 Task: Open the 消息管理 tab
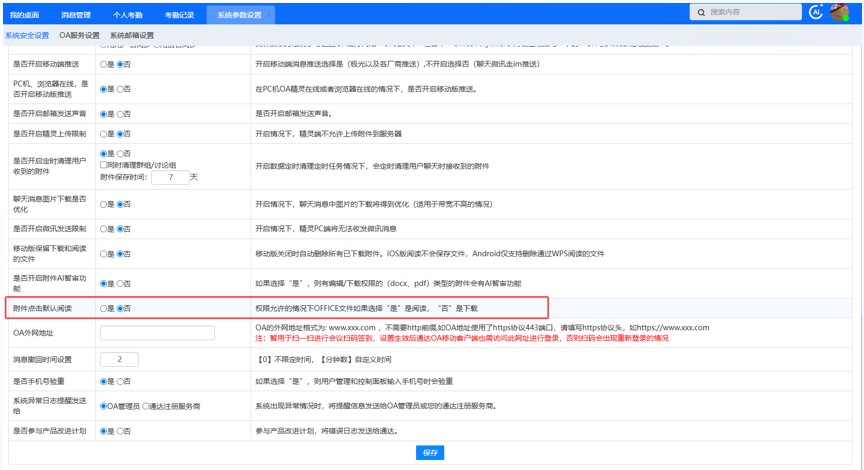76,15
